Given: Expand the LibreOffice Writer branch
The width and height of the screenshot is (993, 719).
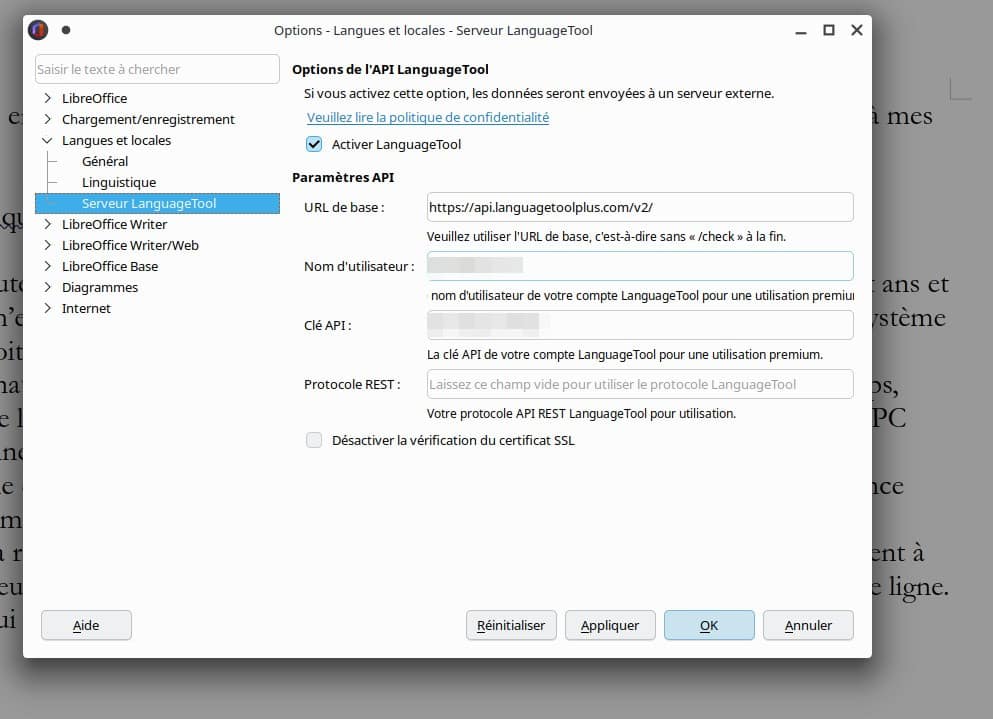Looking at the screenshot, I should [47, 224].
